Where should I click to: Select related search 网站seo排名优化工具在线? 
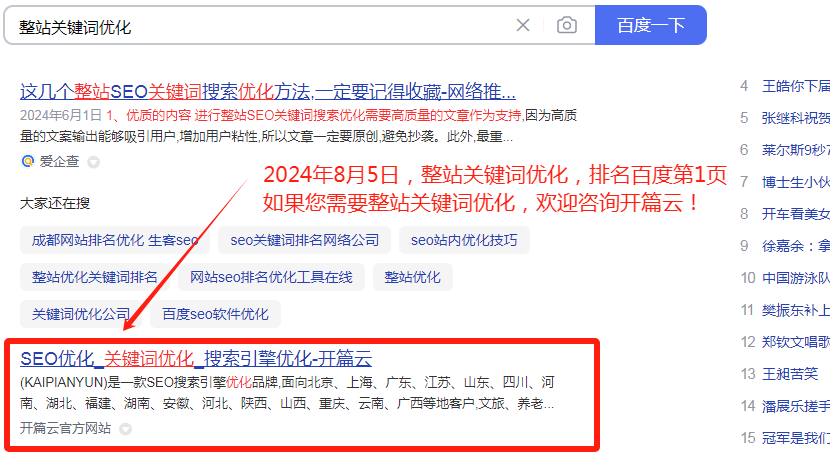tap(271, 277)
